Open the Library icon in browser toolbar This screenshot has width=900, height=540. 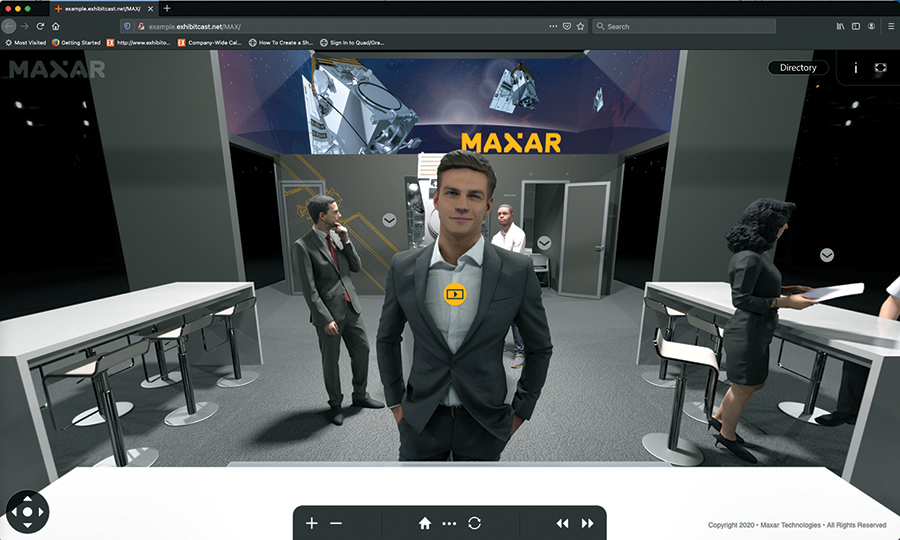pyautogui.click(x=840, y=26)
